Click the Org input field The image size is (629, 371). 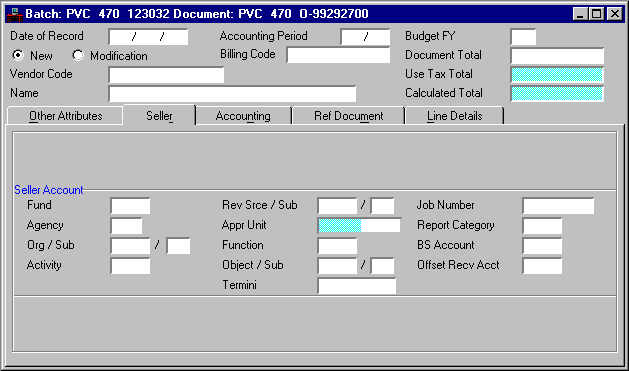(130, 246)
